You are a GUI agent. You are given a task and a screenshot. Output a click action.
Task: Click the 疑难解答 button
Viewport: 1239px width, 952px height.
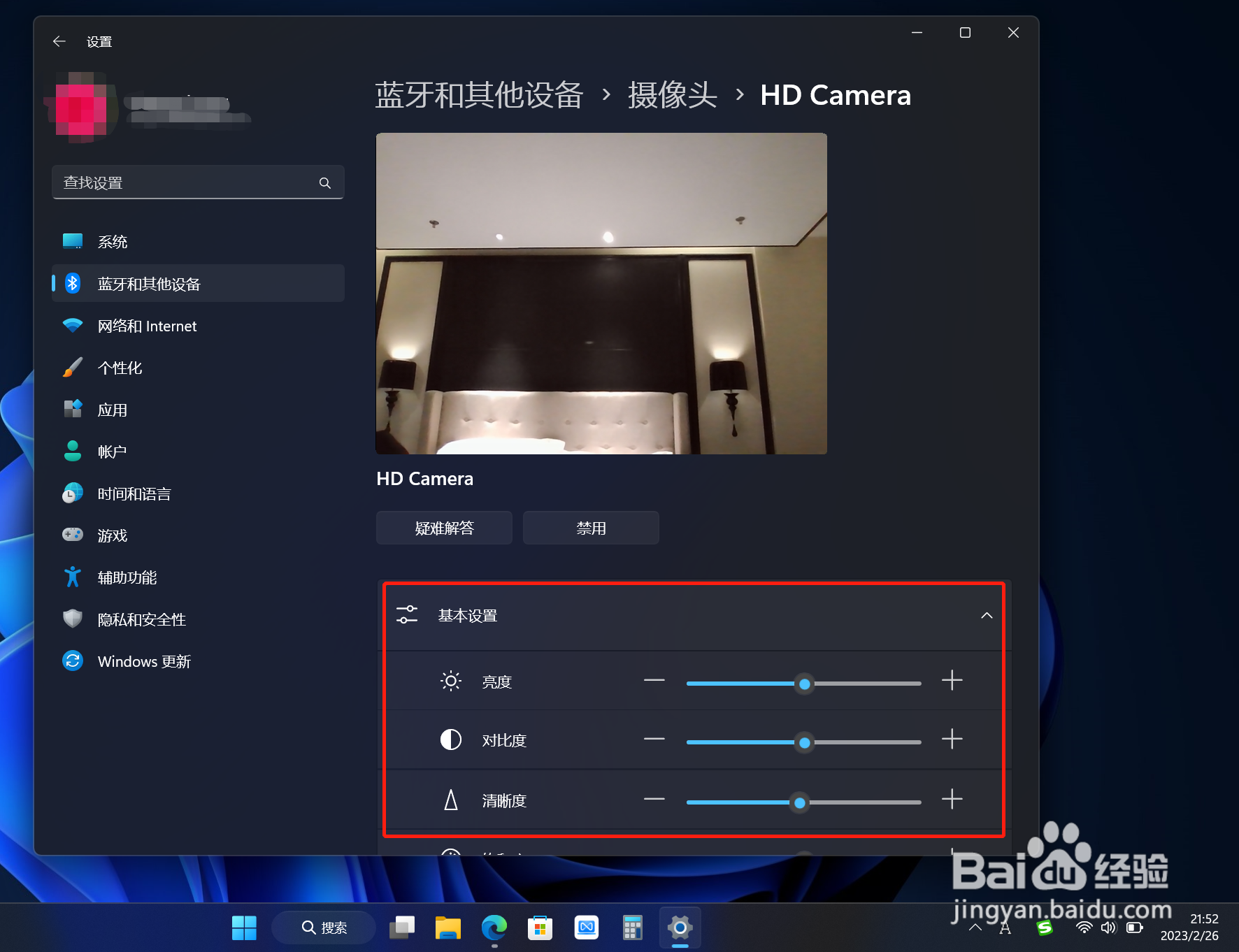tap(444, 528)
